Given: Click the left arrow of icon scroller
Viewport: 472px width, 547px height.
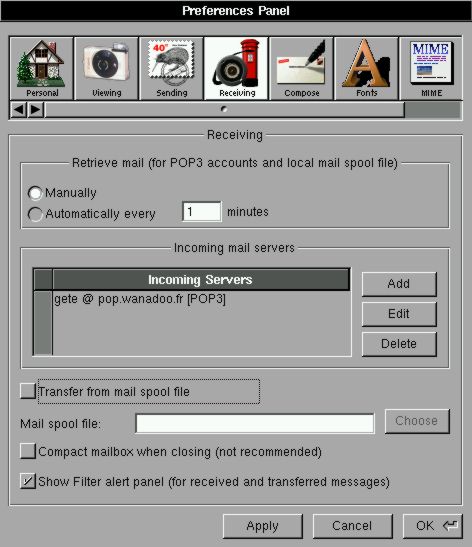Looking at the screenshot, I should (x=18, y=110).
